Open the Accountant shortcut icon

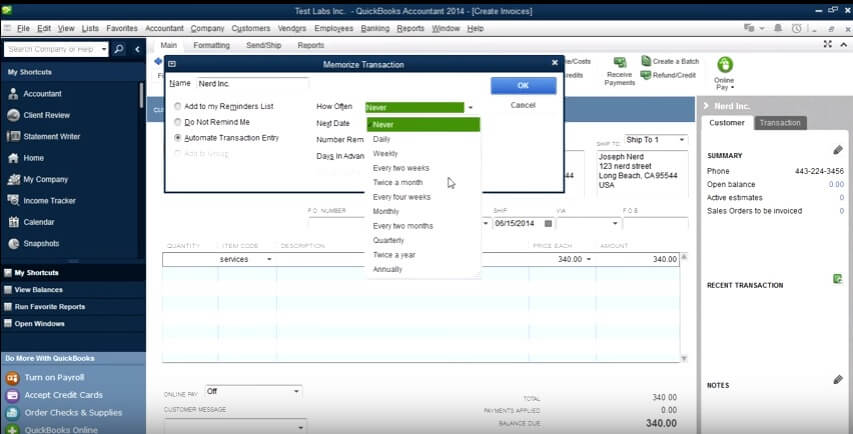14,94
